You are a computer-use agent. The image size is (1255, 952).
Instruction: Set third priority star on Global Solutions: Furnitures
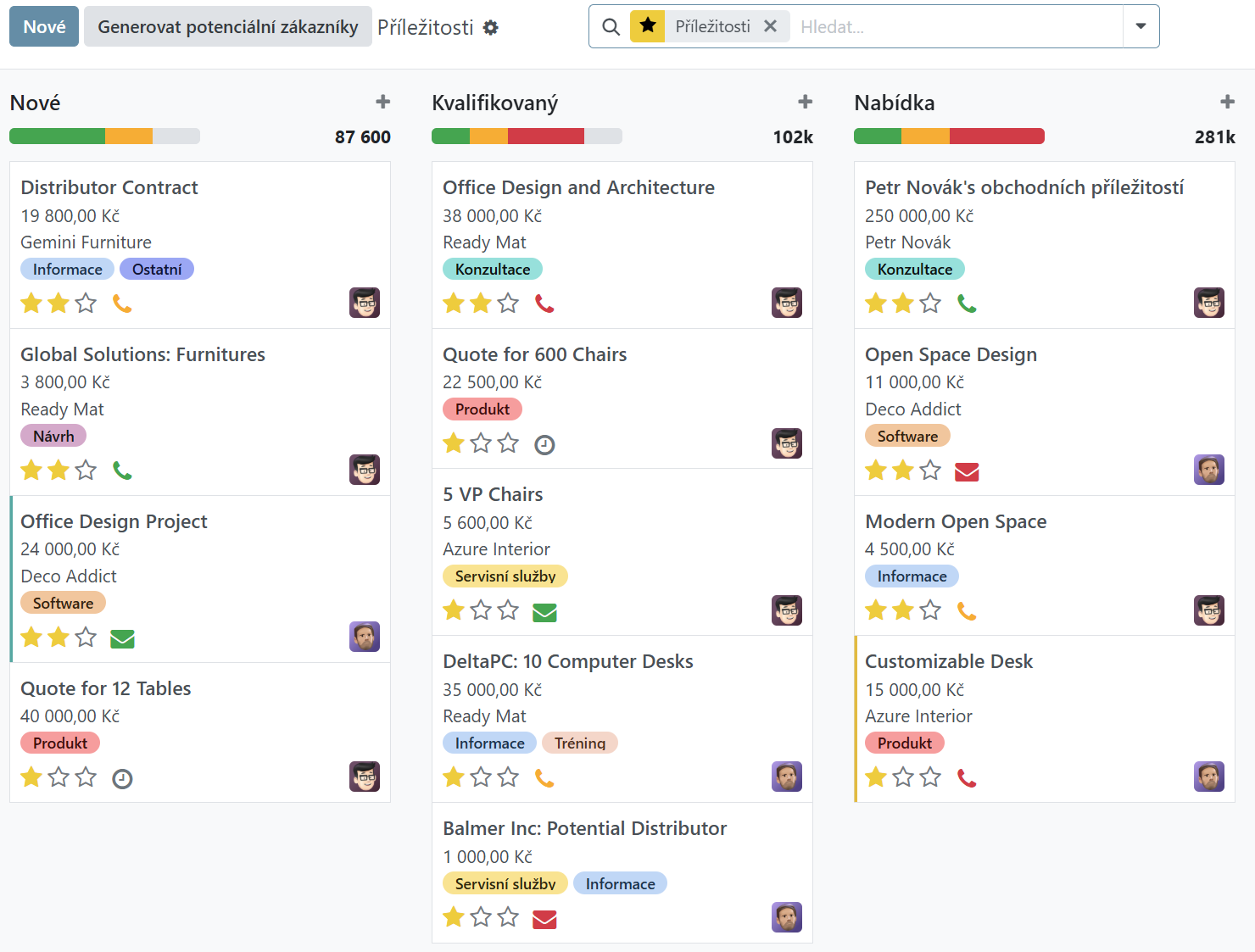coord(86,470)
